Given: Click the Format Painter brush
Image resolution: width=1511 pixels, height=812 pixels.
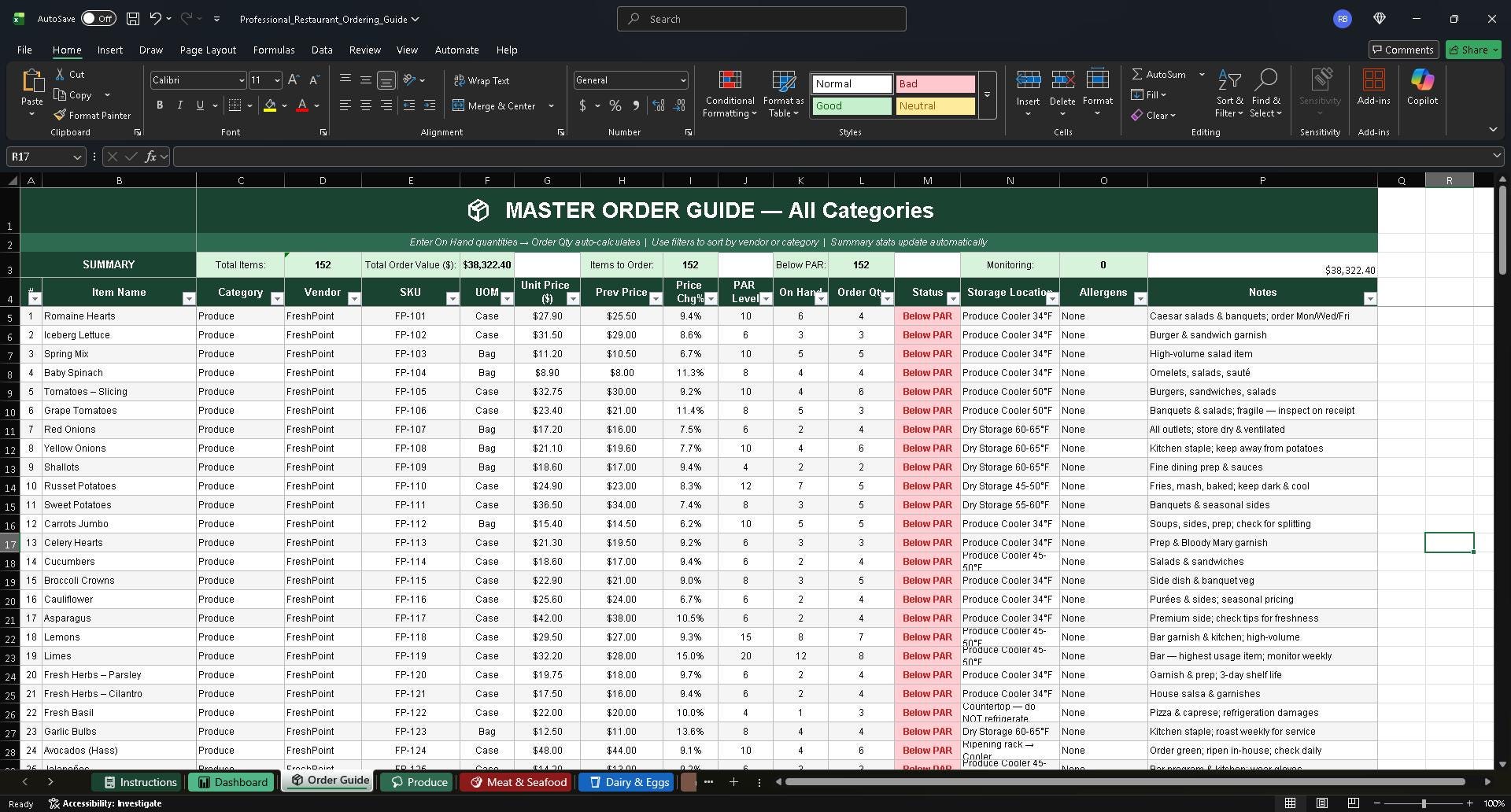Looking at the screenshot, I should [92, 115].
